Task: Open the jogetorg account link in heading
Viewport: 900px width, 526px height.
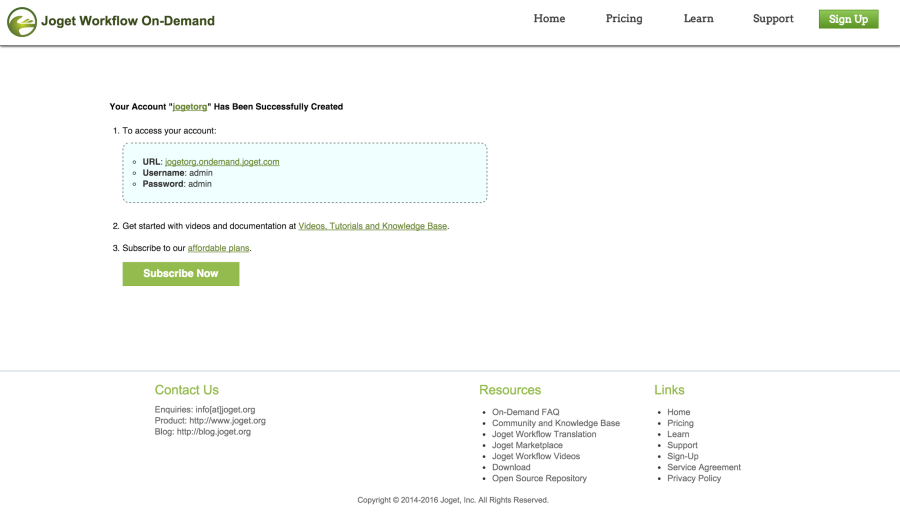Action: coord(190,107)
